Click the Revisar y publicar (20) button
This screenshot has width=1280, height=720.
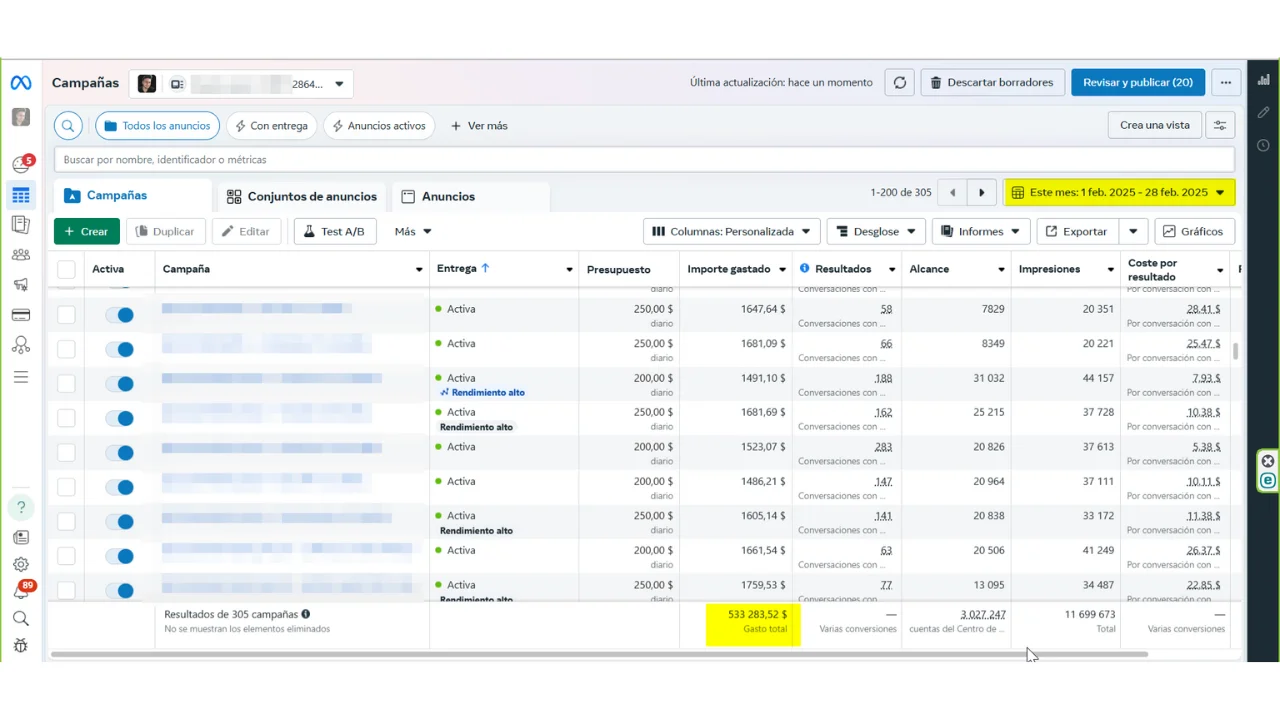1137,82
